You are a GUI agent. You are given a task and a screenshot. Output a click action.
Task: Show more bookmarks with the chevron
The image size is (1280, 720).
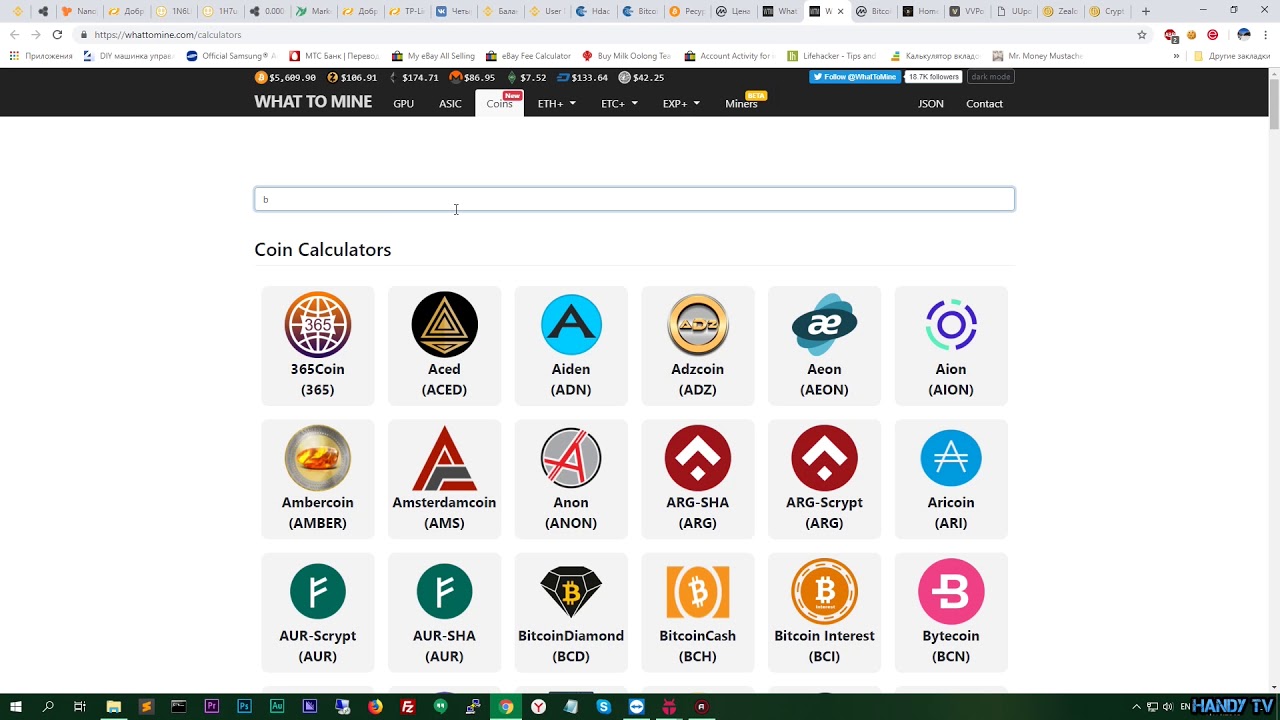[1176, 56]
